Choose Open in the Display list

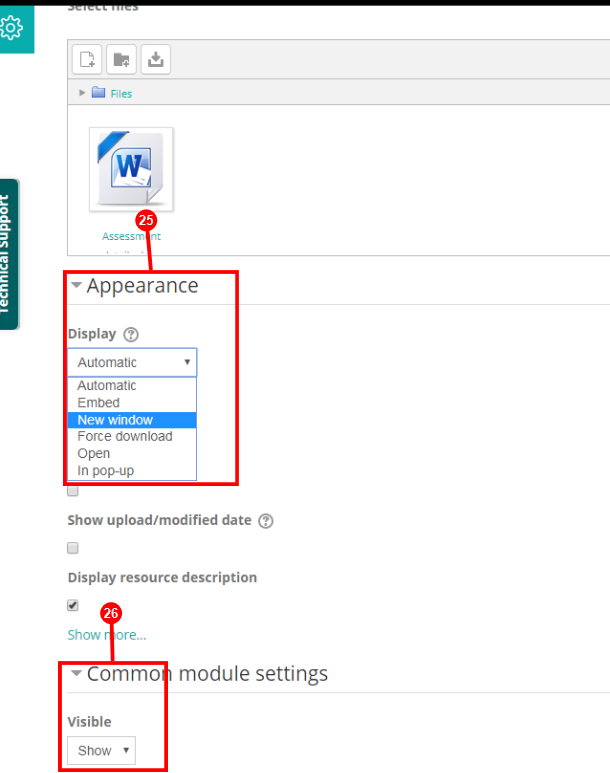132,454
